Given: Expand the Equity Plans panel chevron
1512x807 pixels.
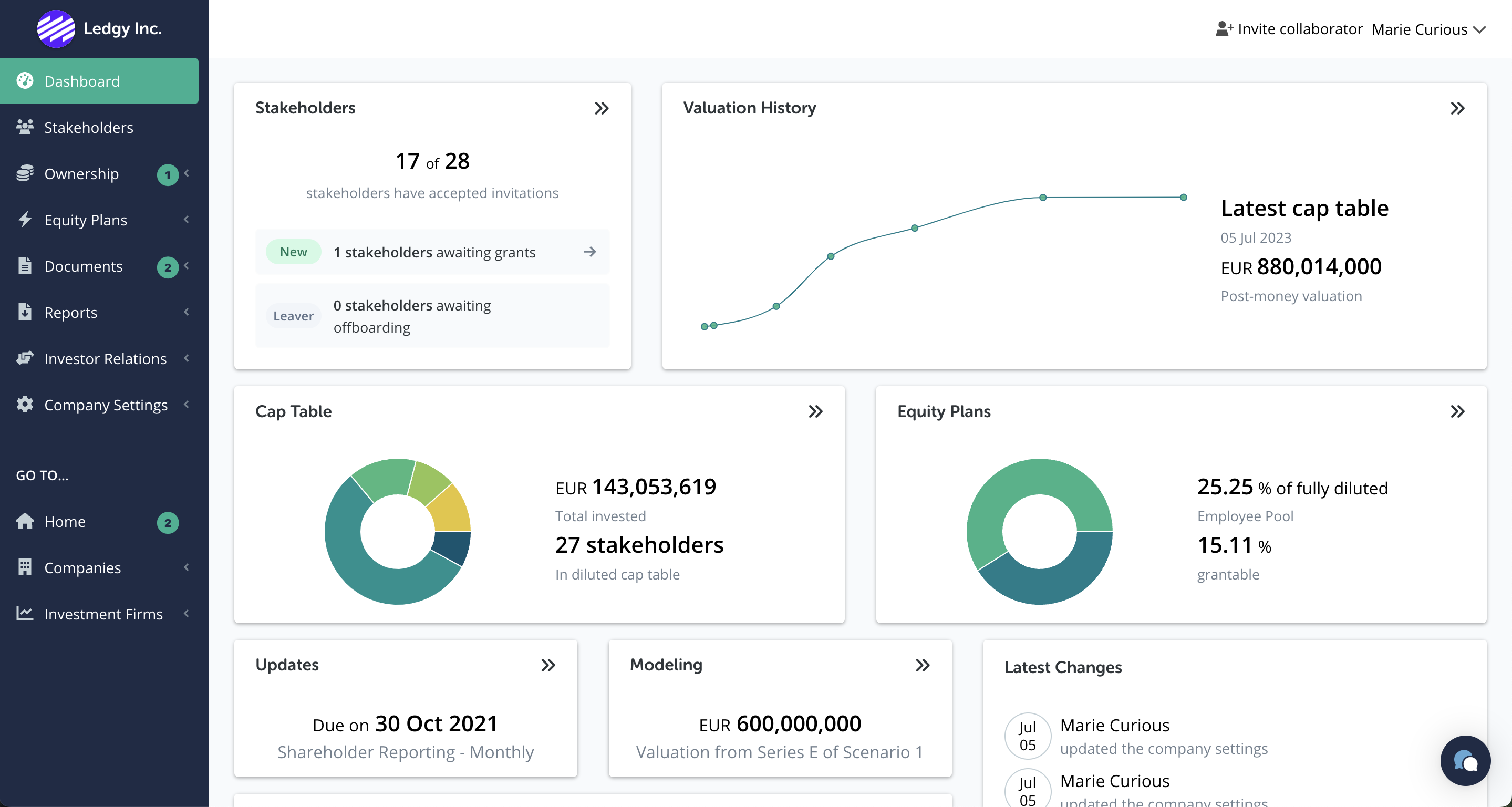Looking at the screenshot, I should point(1458,411).
